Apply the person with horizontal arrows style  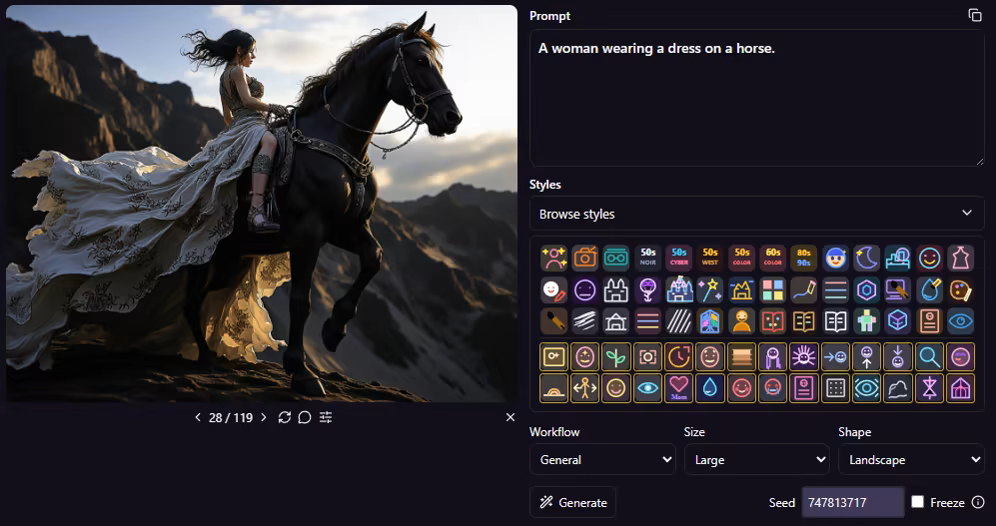585,388
